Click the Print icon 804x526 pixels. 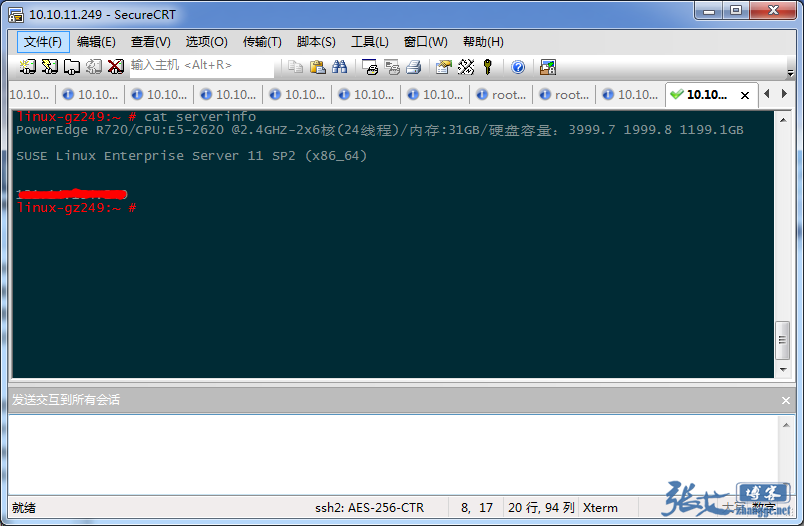click(414, 67)
